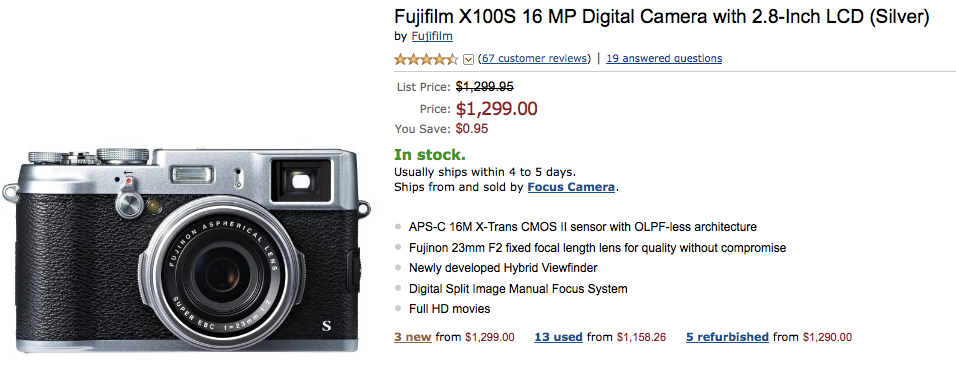Show the 5 refurbished offers

pos(727,337)
